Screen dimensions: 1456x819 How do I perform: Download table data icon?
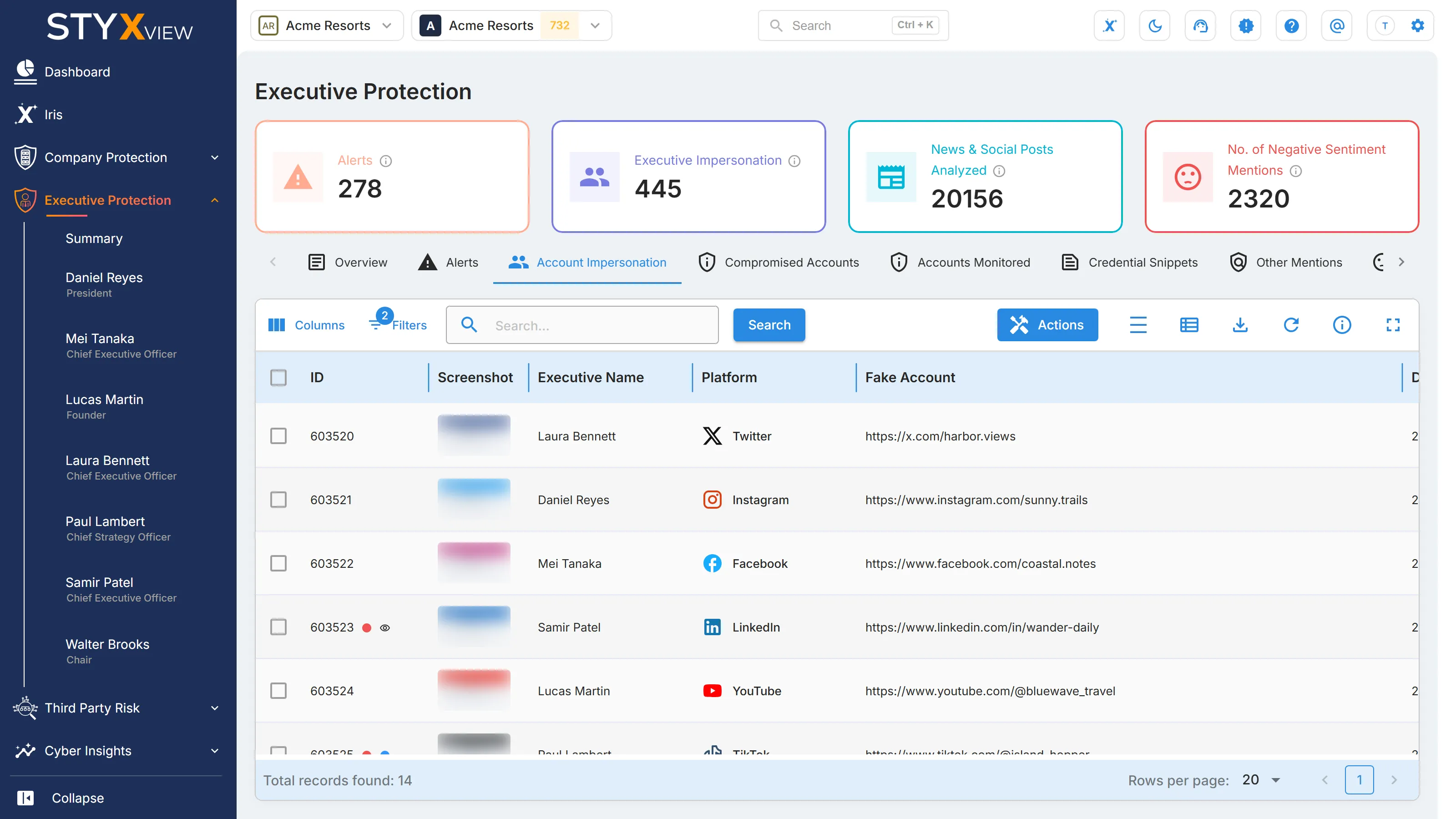pyautogui.click(x=1239, y=325)
